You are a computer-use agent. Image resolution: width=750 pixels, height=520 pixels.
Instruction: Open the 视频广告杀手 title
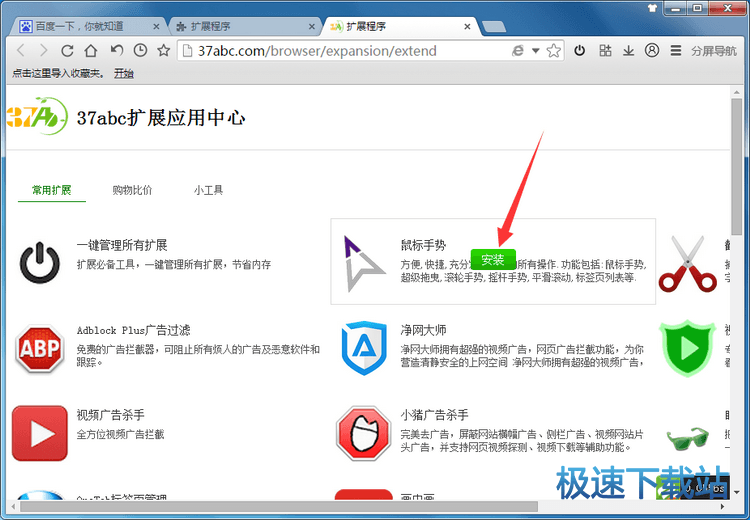110,415
